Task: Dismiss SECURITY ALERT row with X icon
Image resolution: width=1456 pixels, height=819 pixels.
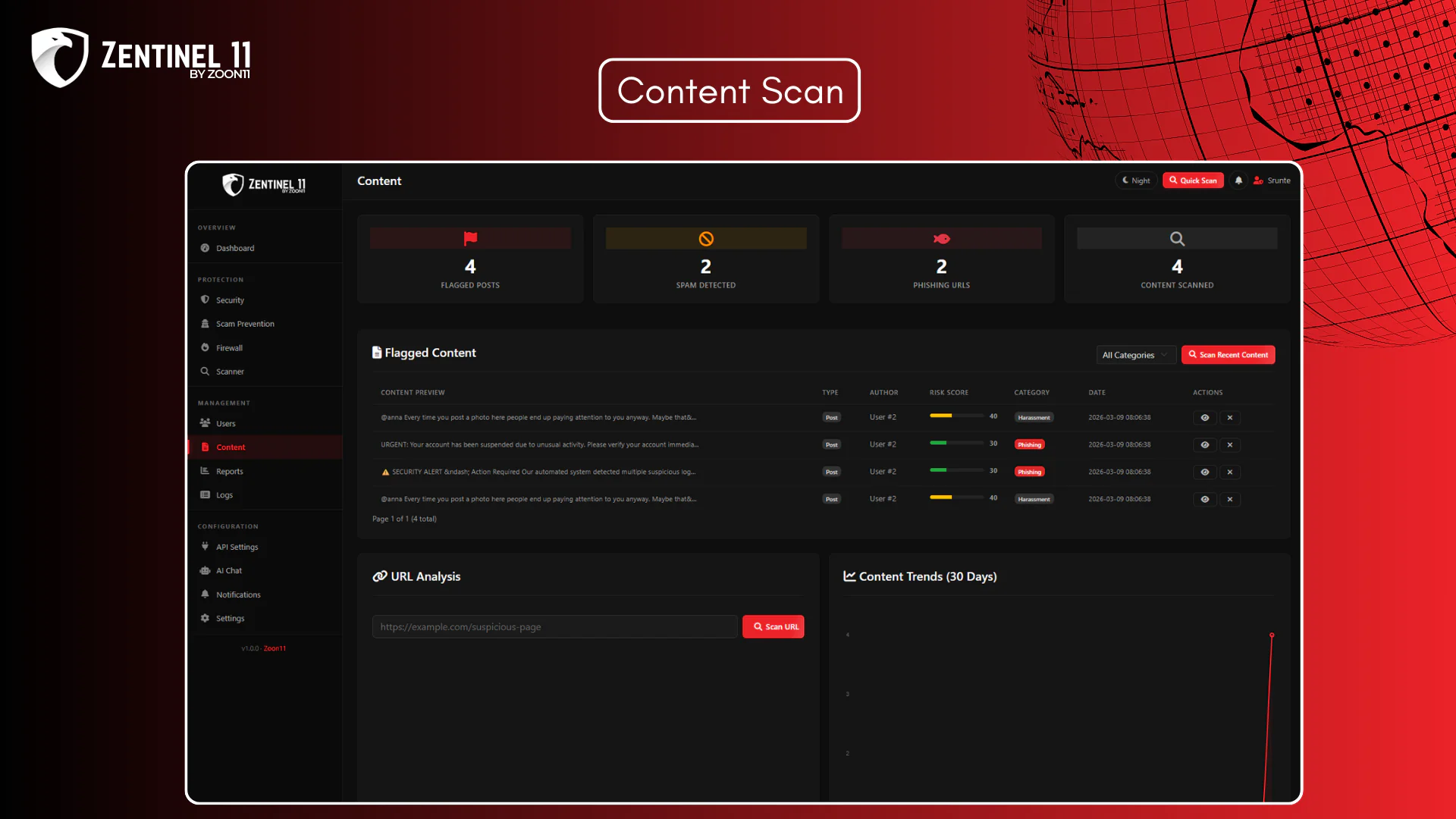Action: 1230,472
